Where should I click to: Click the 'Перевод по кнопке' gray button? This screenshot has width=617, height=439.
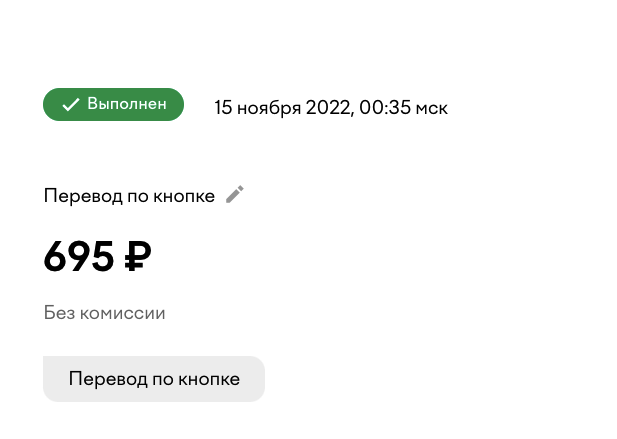pyautogui.click(x=154, y=379)
